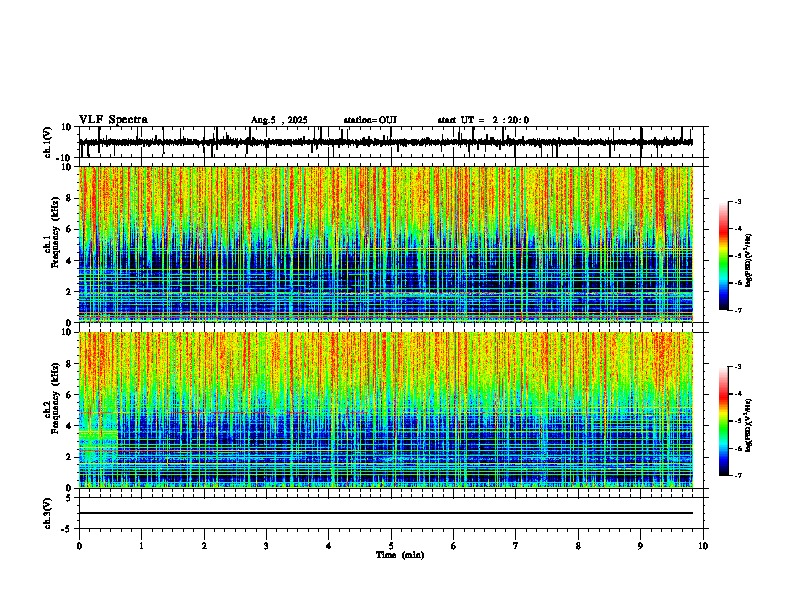The width and height of the screenshot is (792, 612).
Task: Click the "-3" label on ch.1 color bar
Action: pyautogui.click(x=738, y=202)
